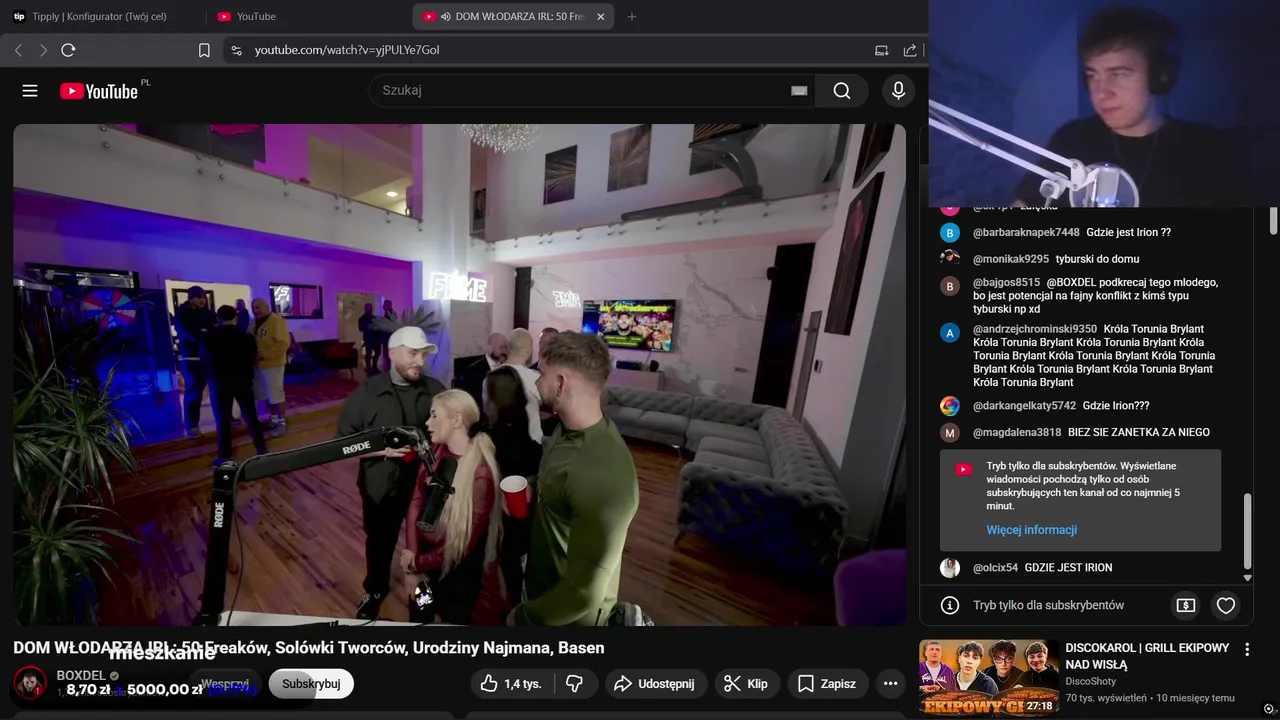Click the youtube.com address bar URL
The image size is (1280, 720).
347,50
